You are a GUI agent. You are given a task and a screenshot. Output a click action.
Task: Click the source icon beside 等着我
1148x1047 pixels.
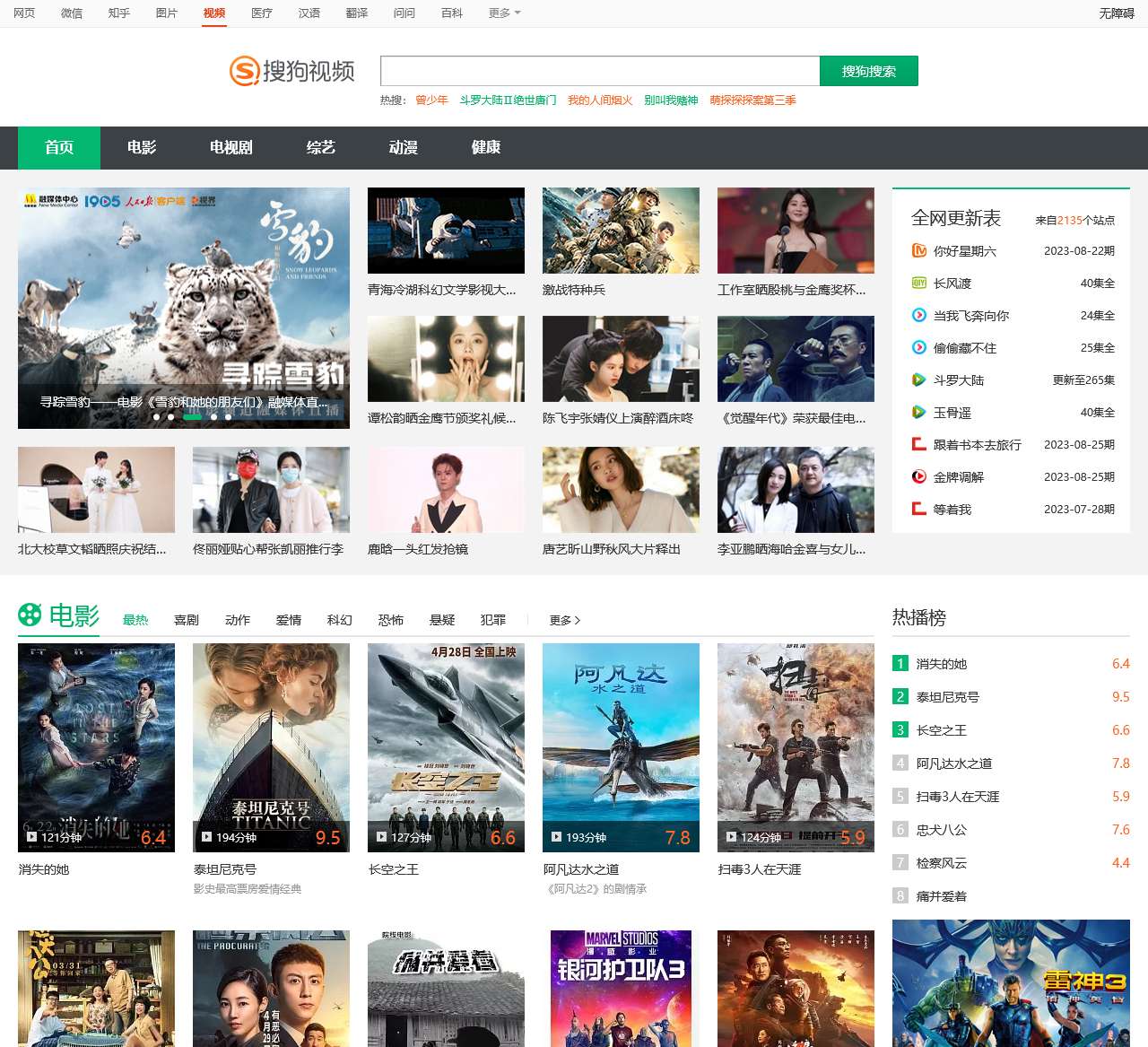coord(918,510)
